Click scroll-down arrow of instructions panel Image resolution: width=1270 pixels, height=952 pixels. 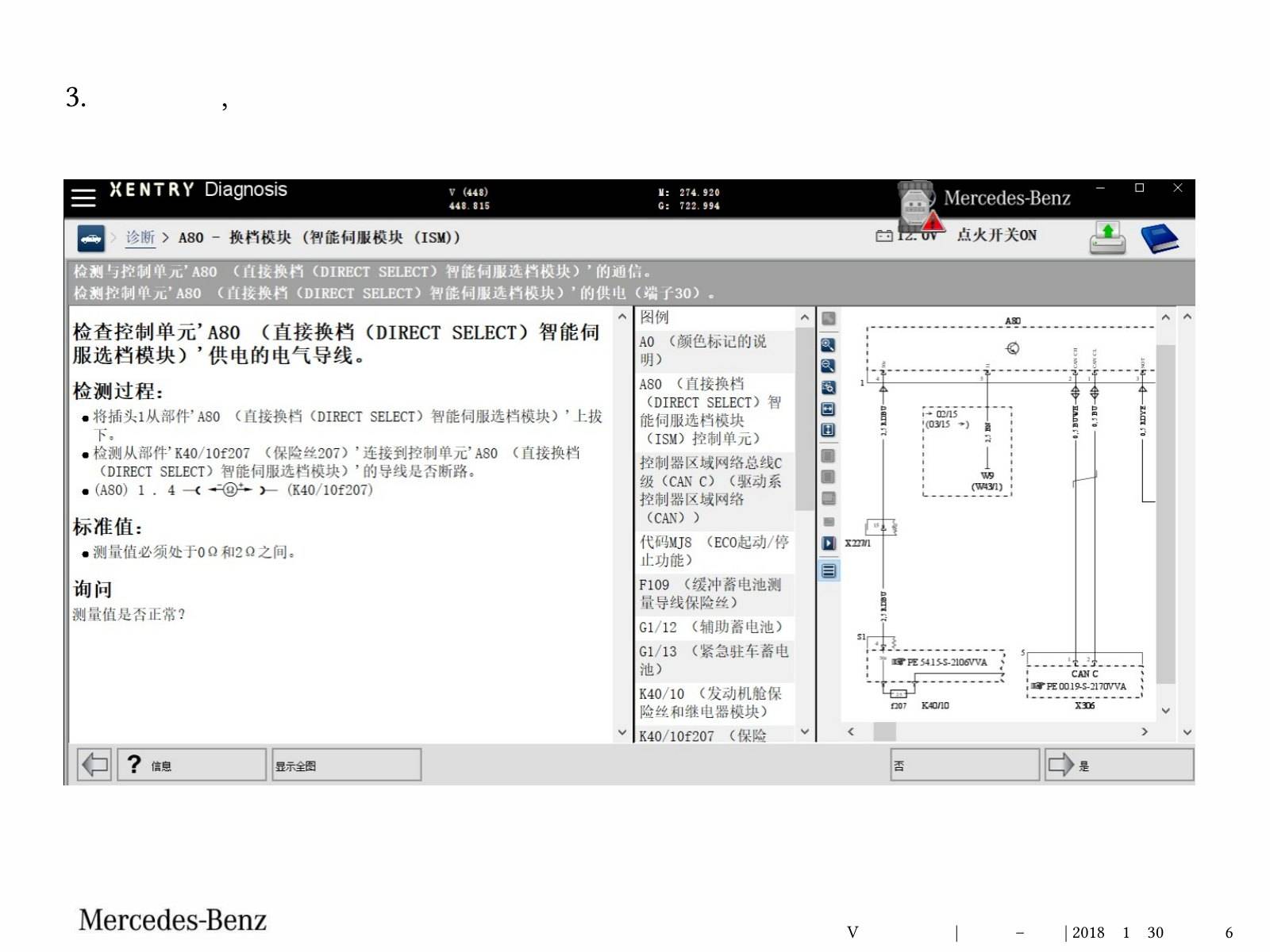[x=622, y=733]
